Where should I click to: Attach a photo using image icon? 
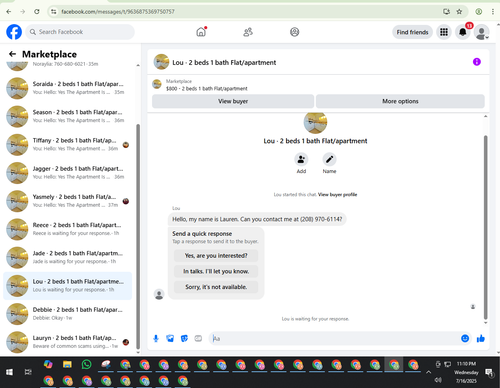[170, 339]
